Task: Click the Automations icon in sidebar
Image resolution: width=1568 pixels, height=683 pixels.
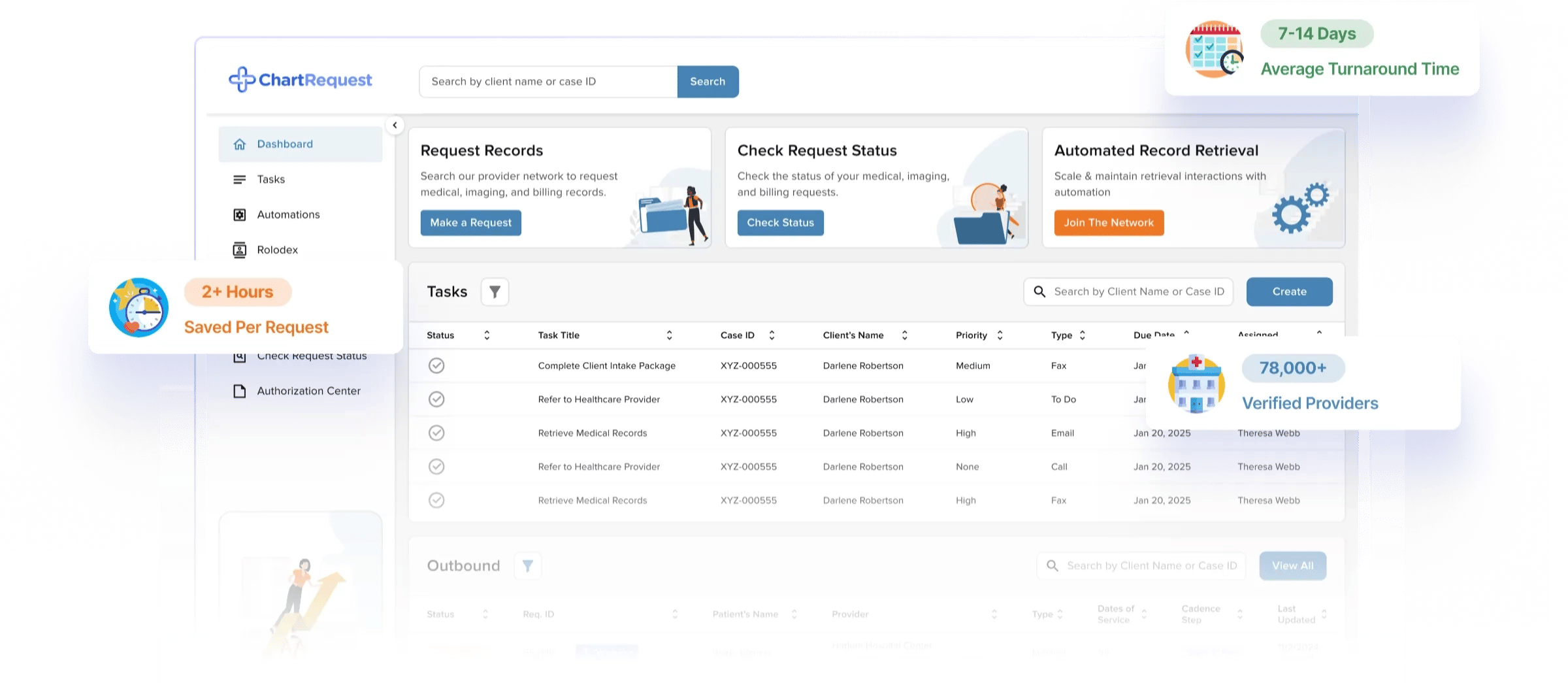Action: pyautogui.click(x=240, y=214)
